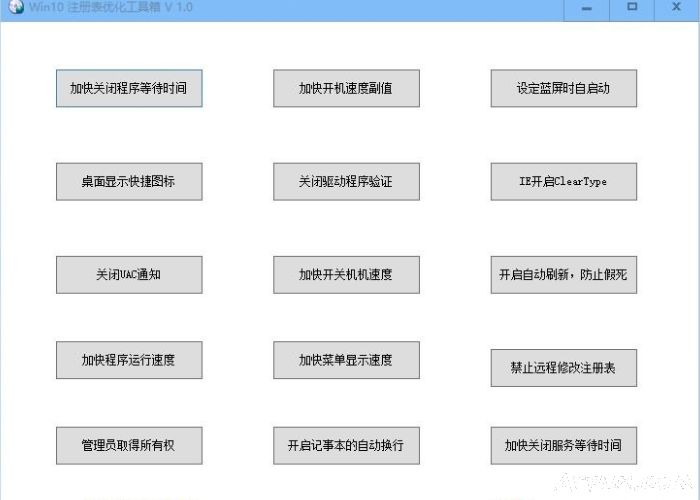
Task: Click 关闭驱动程序验证 button
Action: point(346,182)
